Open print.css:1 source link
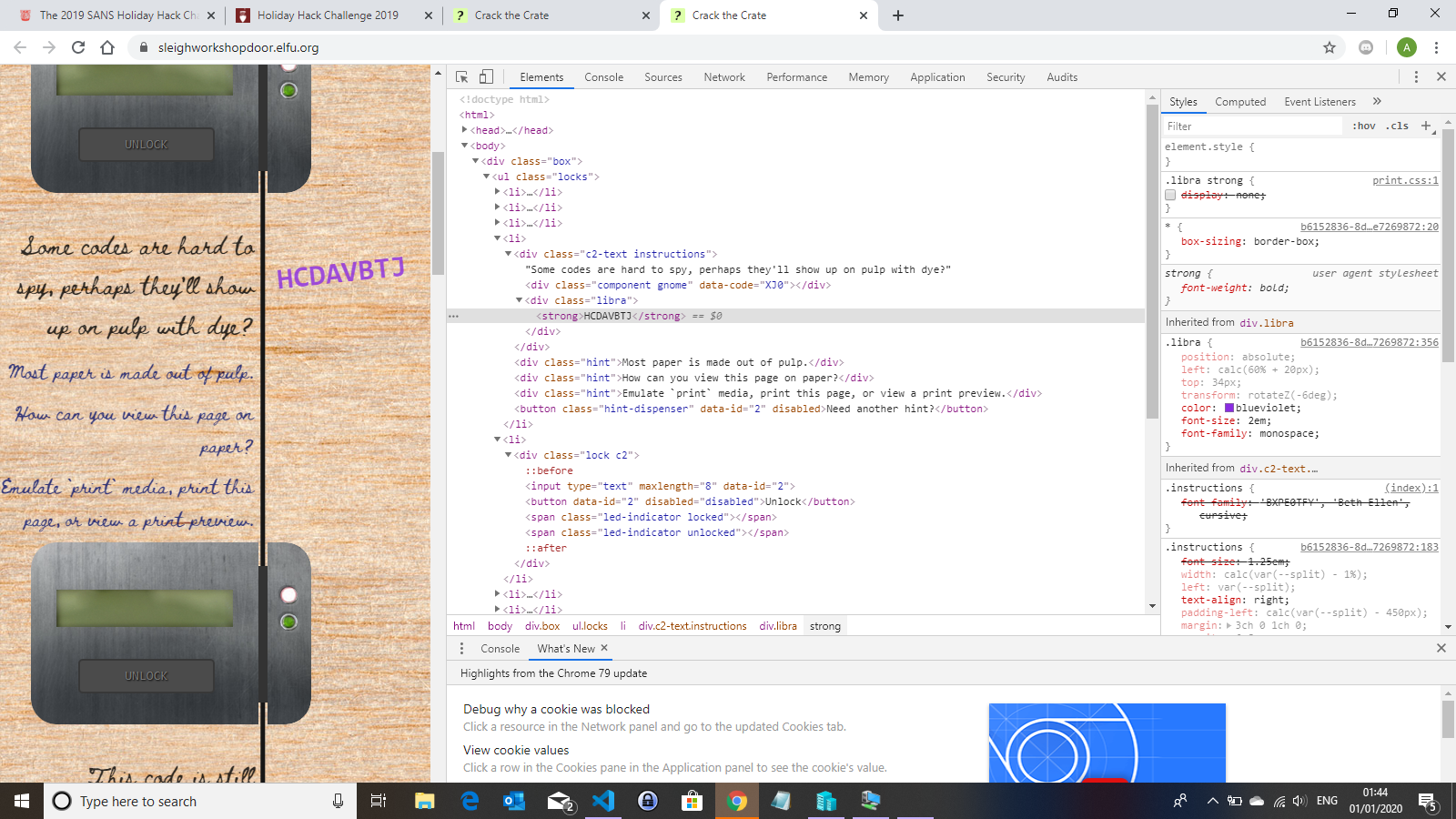Image resolution: width=1456 pixels, height=819 pixels. [1405, 180]
